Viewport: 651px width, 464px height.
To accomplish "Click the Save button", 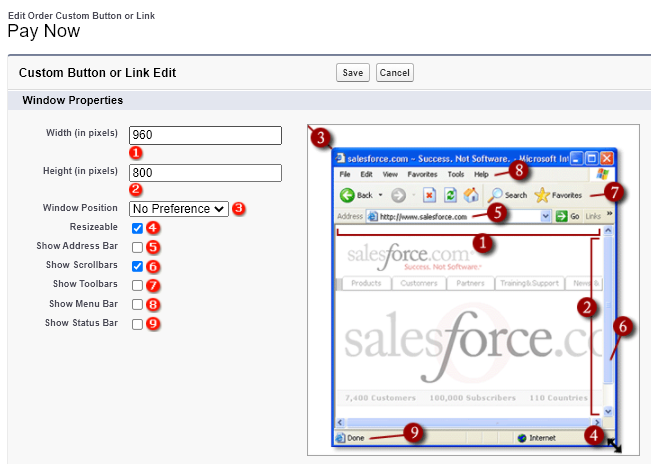I will (352, 73).
